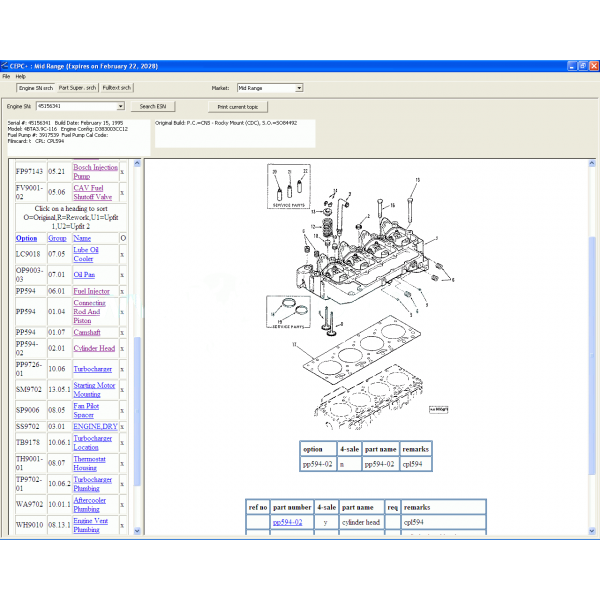Open the File menu

pyautogui.click(x=6, y=77)
